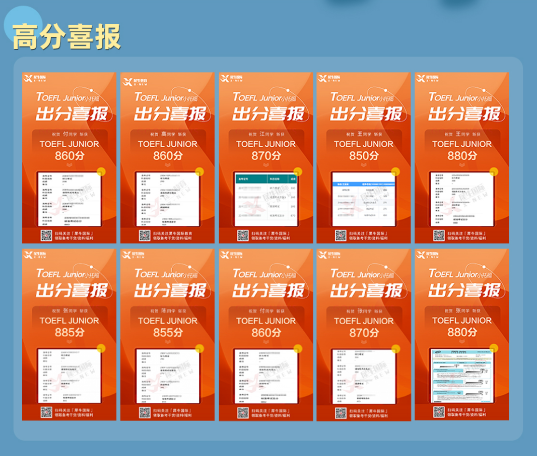The image size is (537, 456).
Task: Click the 885分 score text
Action: pyautogui.click(x=70, y=332)
